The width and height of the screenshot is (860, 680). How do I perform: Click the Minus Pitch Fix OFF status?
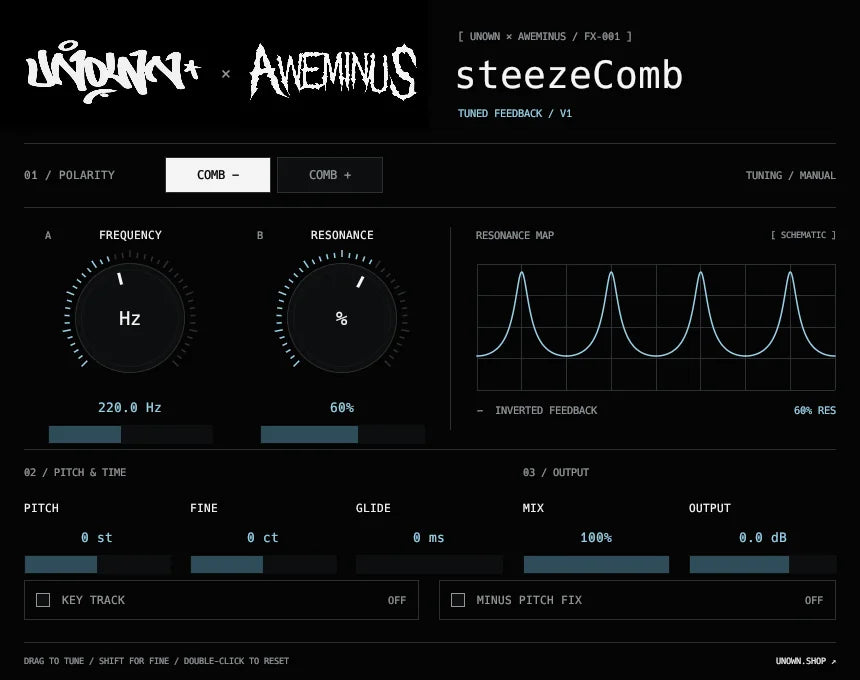[x=814, y=600]
